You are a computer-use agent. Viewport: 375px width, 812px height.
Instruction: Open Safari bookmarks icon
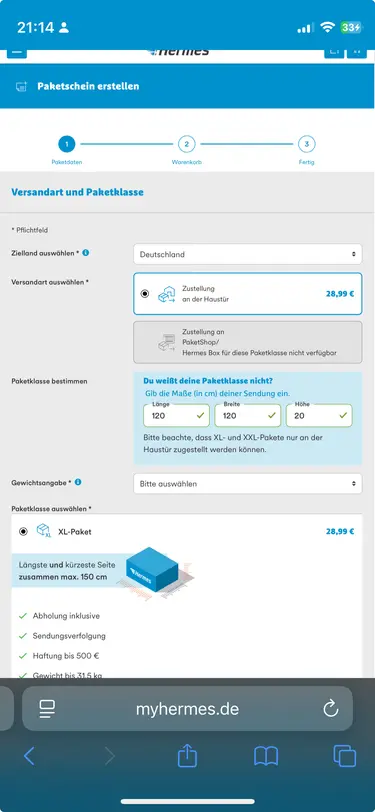pos(266,757)
